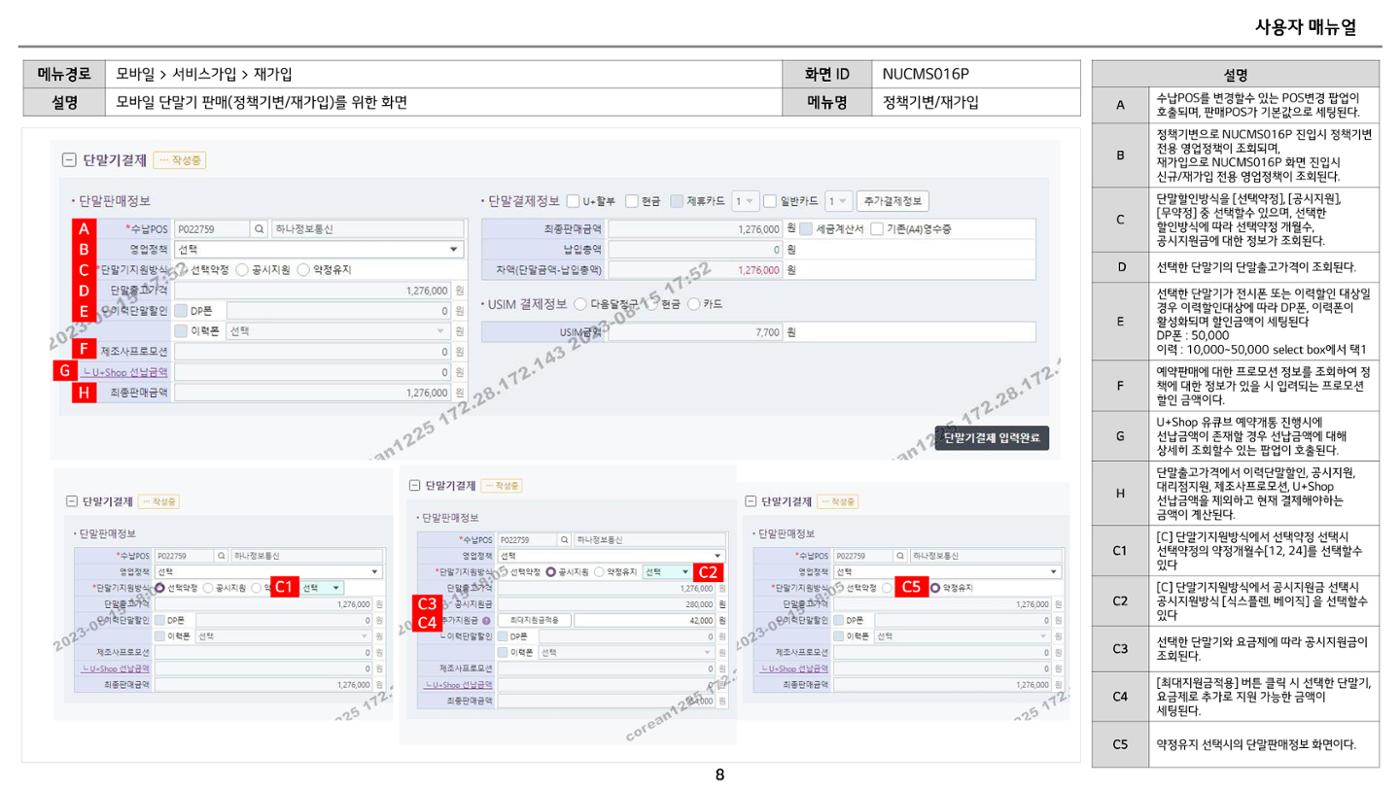
Task: Click 수납POS search icon where 공시지원 is selected
Action: pyautogui.click(x=565, y=539)
